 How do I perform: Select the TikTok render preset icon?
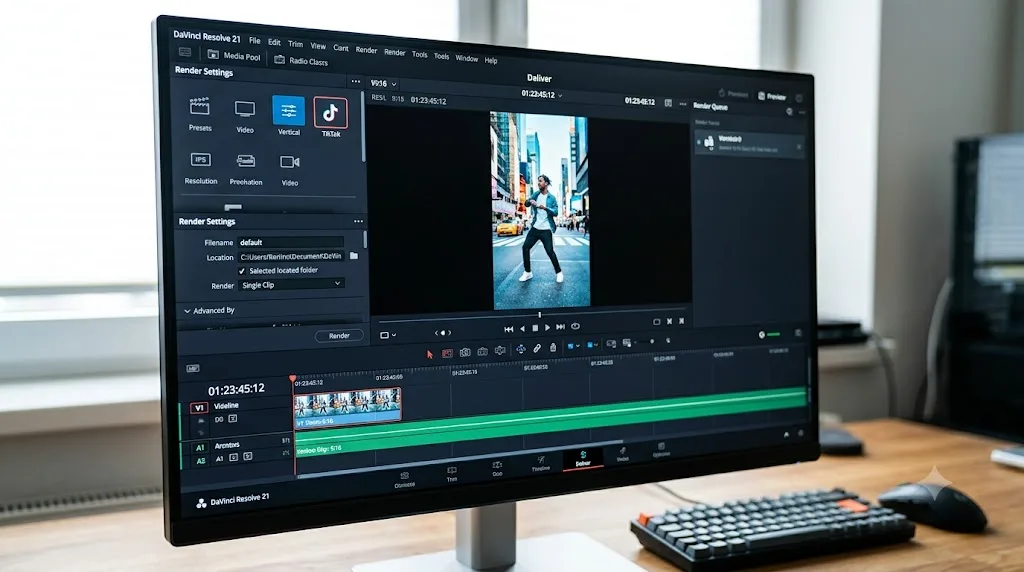330,113
